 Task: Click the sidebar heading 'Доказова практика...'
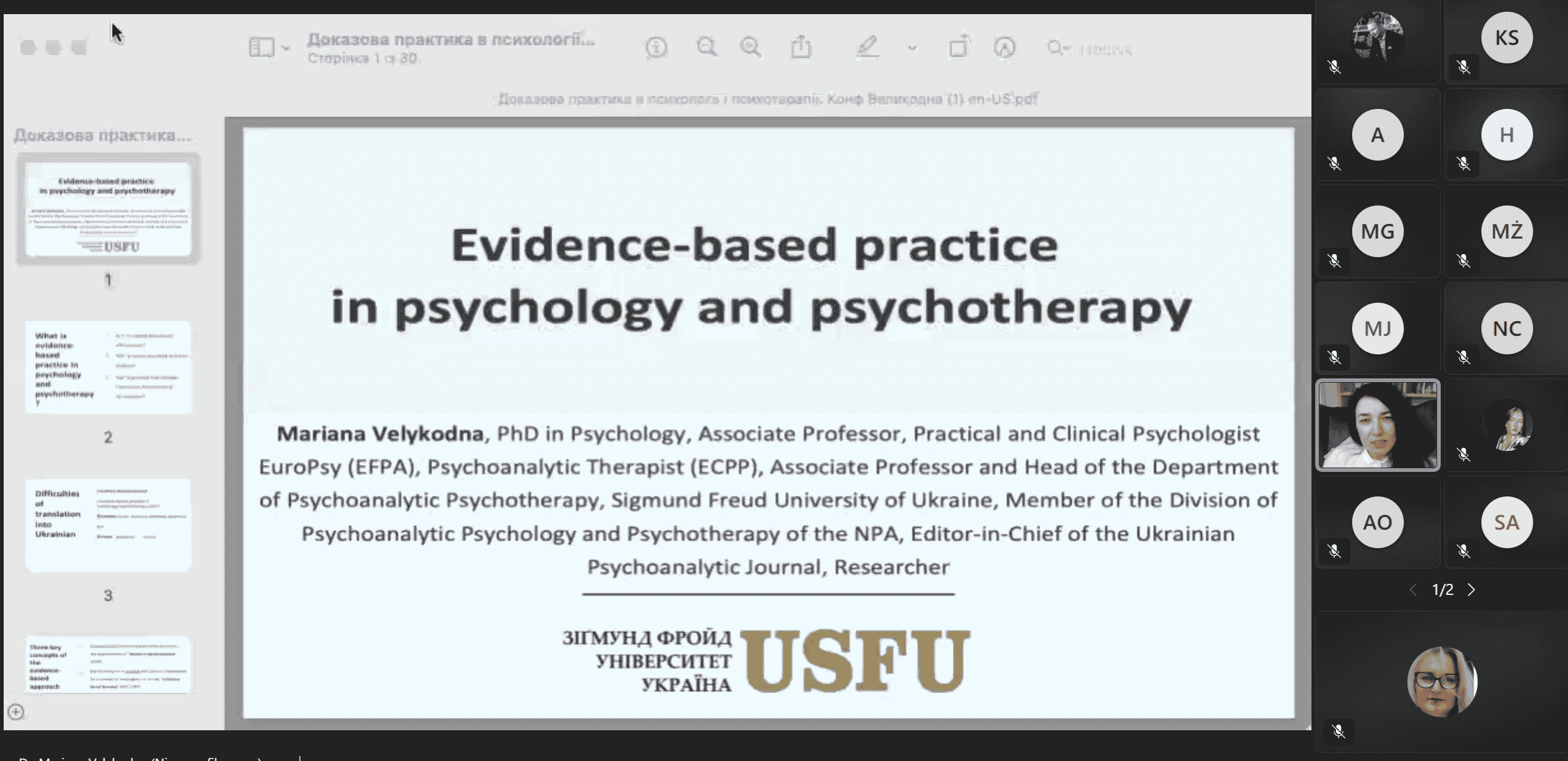(x=103, y=135)
